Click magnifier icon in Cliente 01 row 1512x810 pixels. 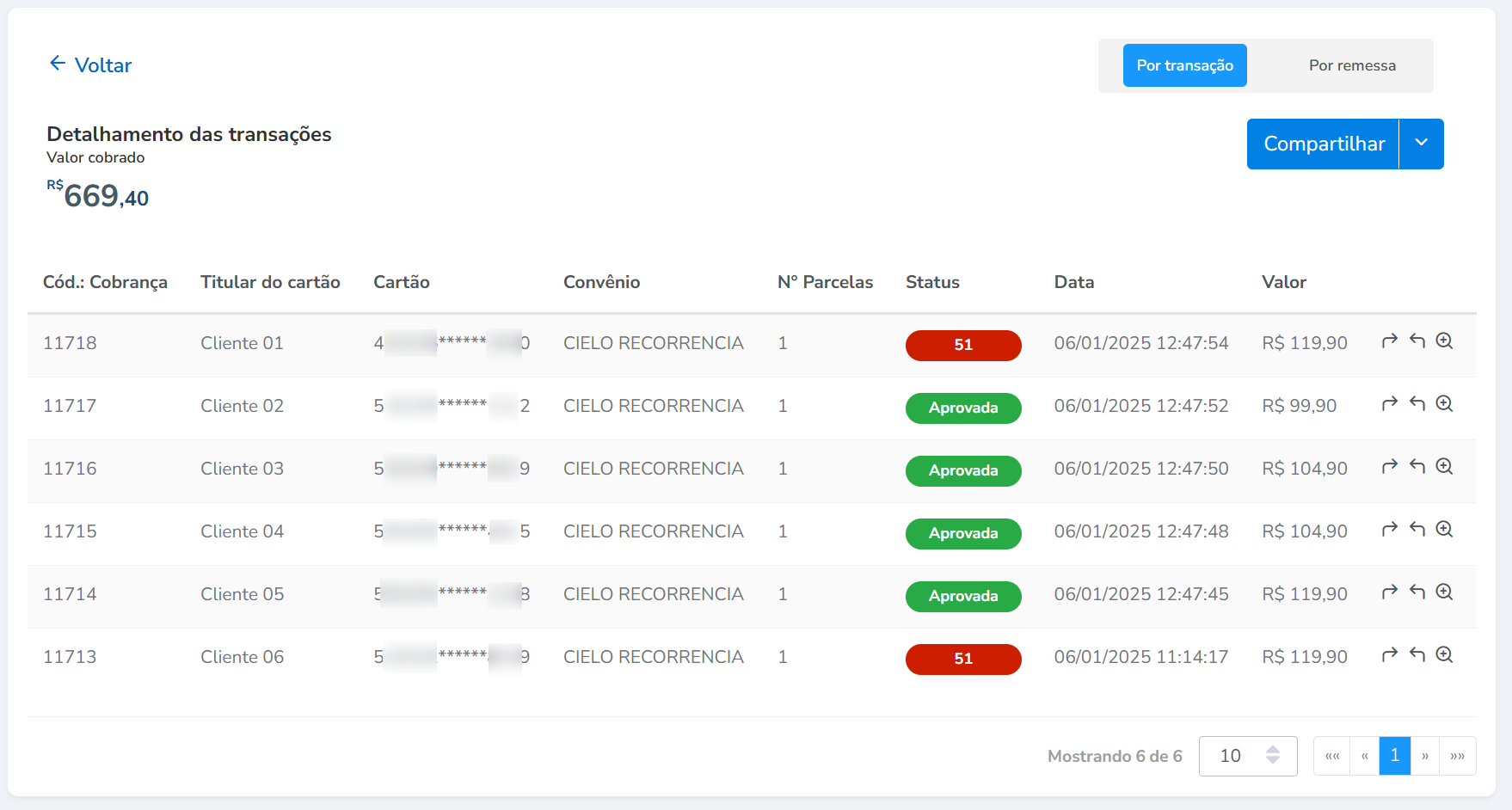(x=1444, y=341)
